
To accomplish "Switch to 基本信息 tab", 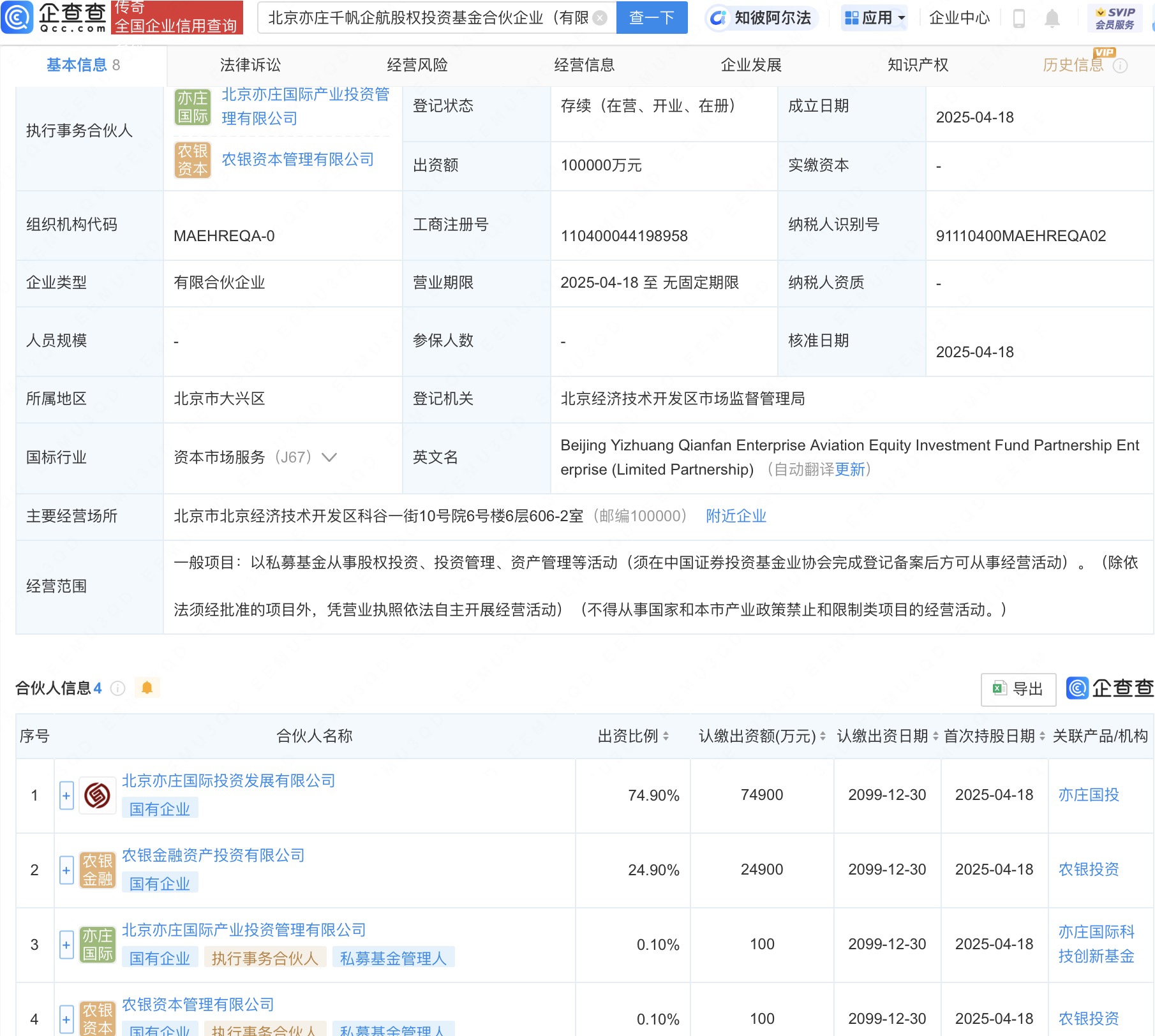I will click(x=83, y=65).
